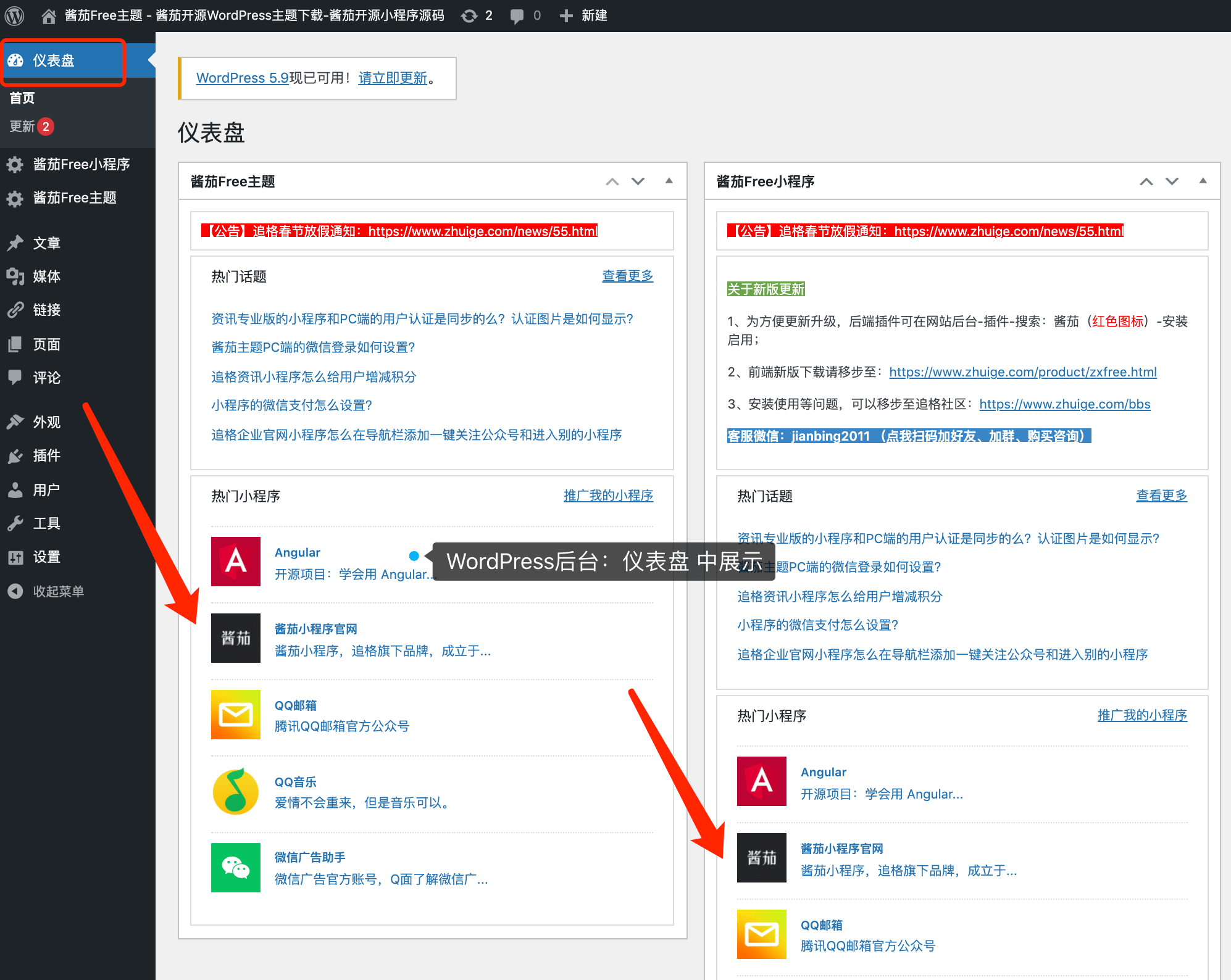Click the chain link icon for 链接
The height and width of the screenshot is (980, 1231).
(15, 310)
